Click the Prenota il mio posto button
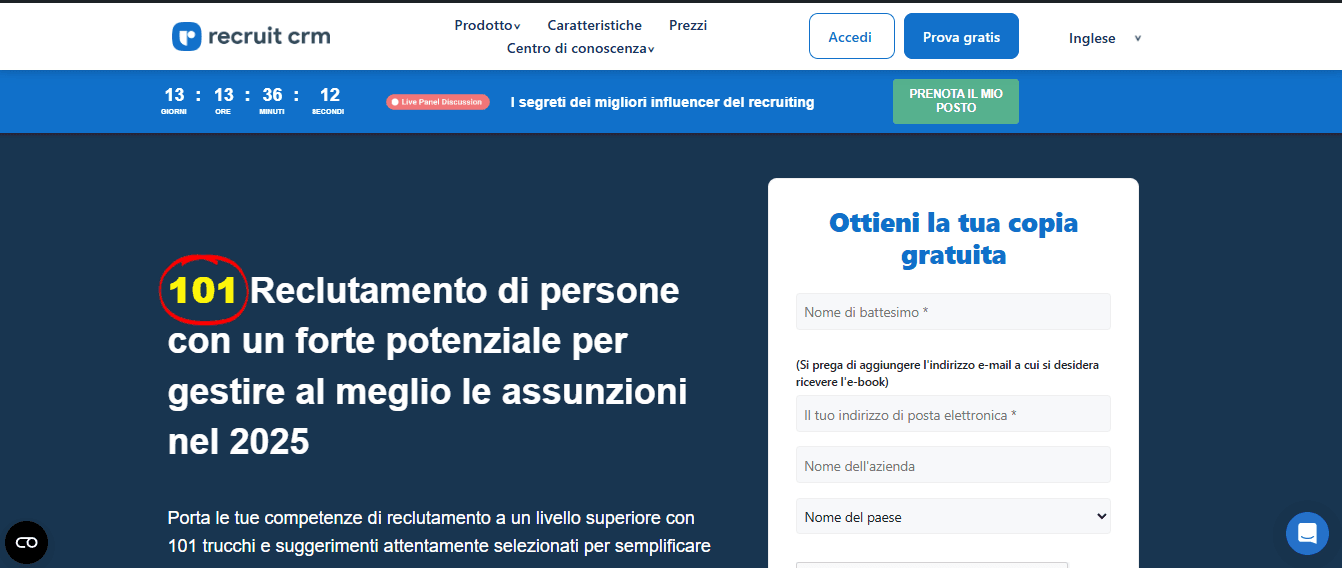Image resolution: width=1342 pixels, height=568 pixels. tap(955, 101)
